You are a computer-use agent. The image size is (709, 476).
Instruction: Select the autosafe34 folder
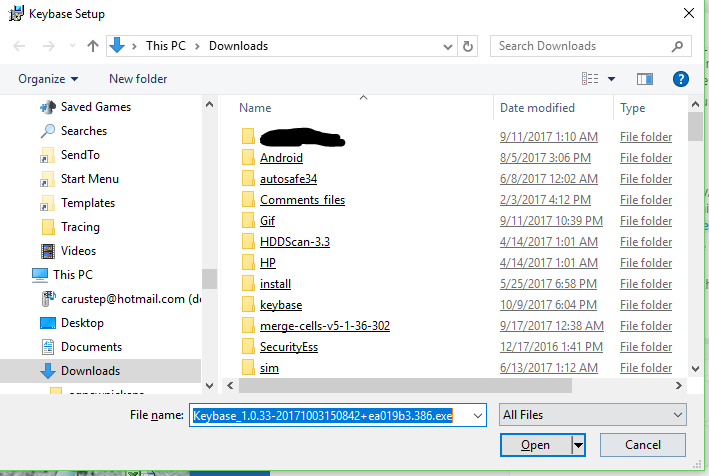[288, 179]
